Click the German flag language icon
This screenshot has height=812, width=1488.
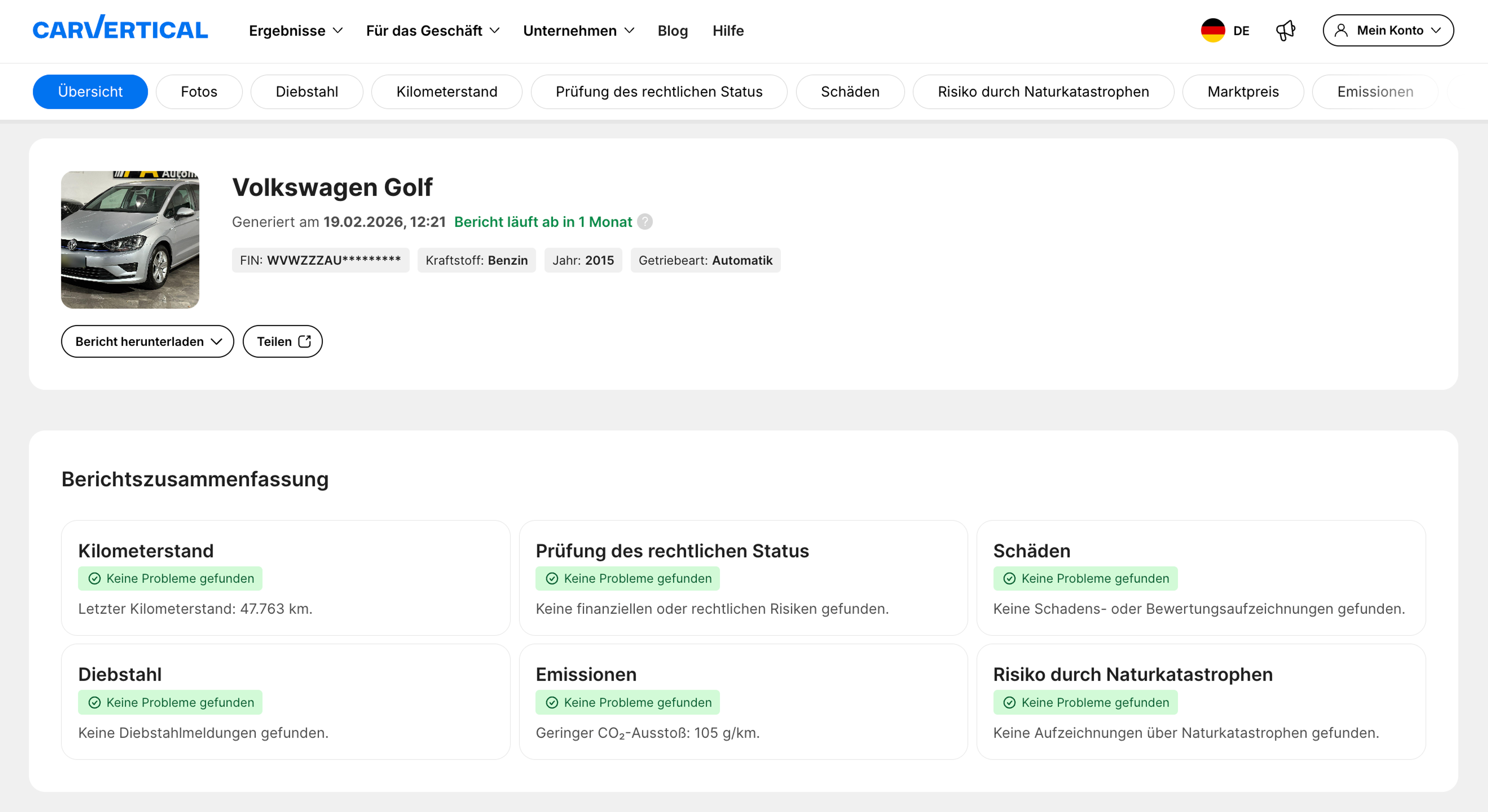coord(1212,31)
